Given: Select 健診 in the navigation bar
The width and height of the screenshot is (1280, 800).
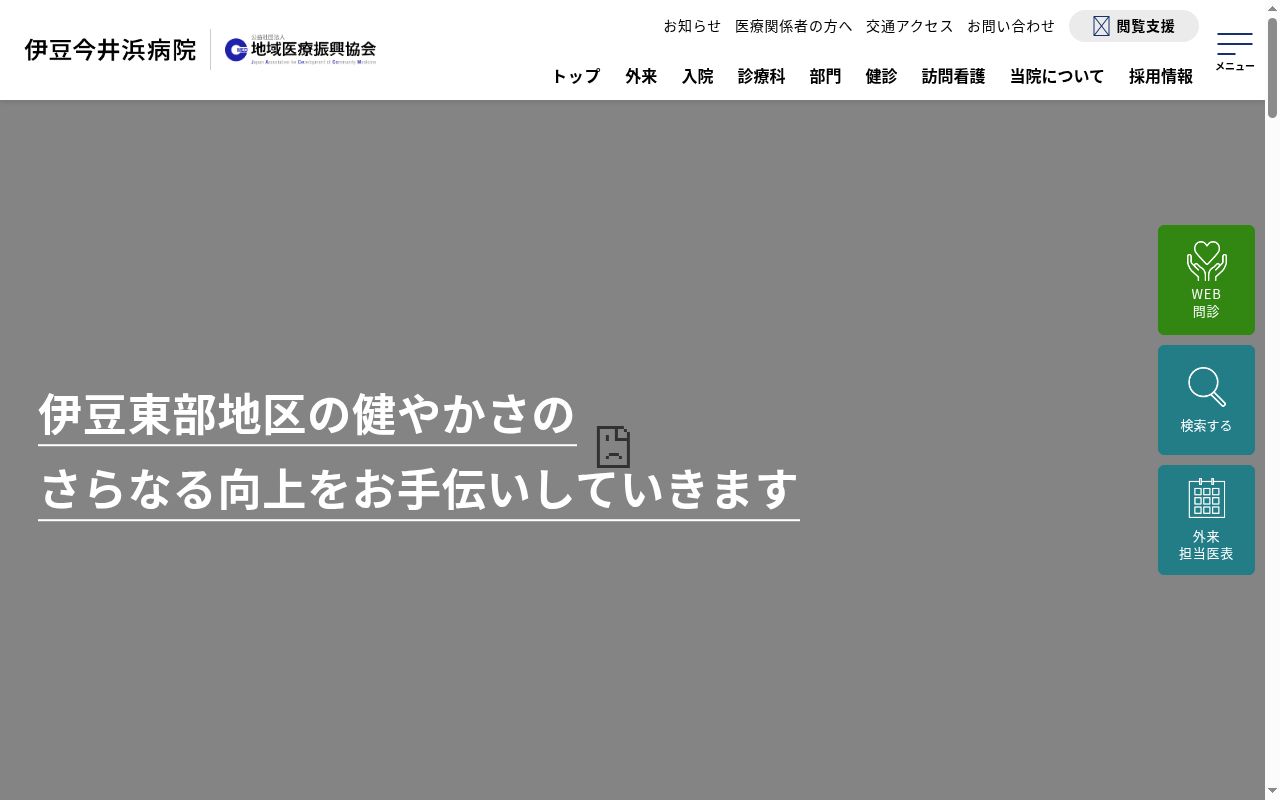Looking at the screenshot, I should point(882,76).
